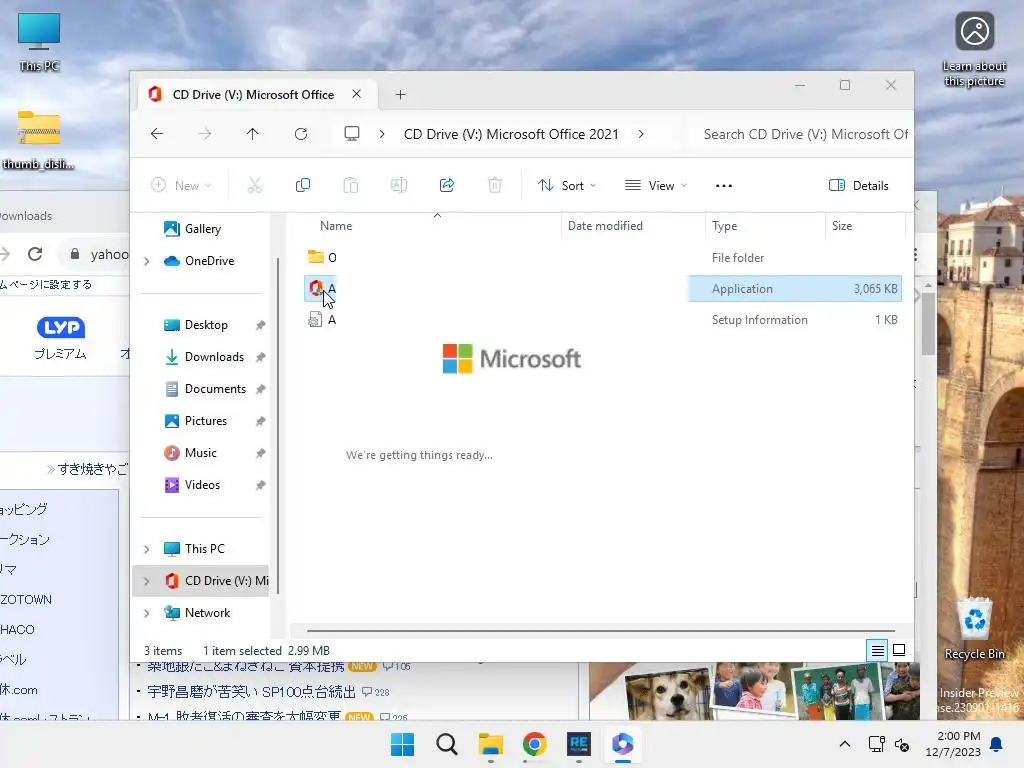Viewport: 1024px width, 768px height.
Task: Click the RE app on taskbar
Action: pos(579,744)
